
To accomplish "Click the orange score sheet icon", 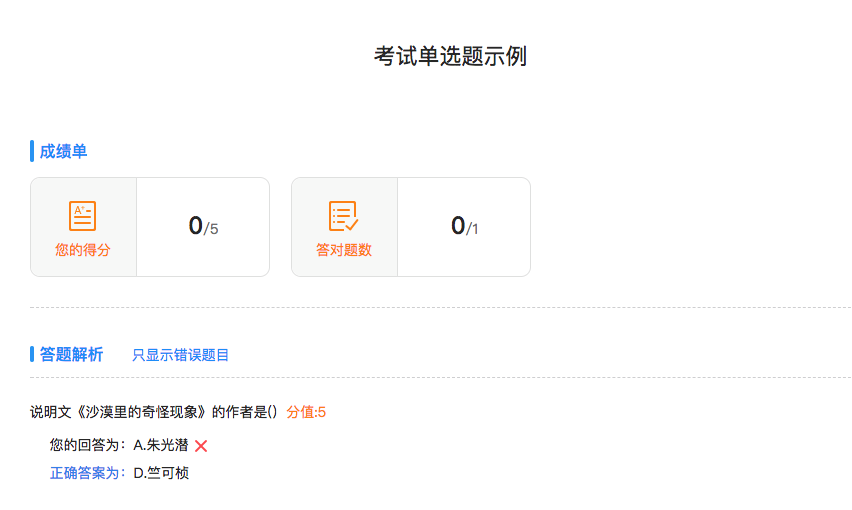I will coord(83,216).
